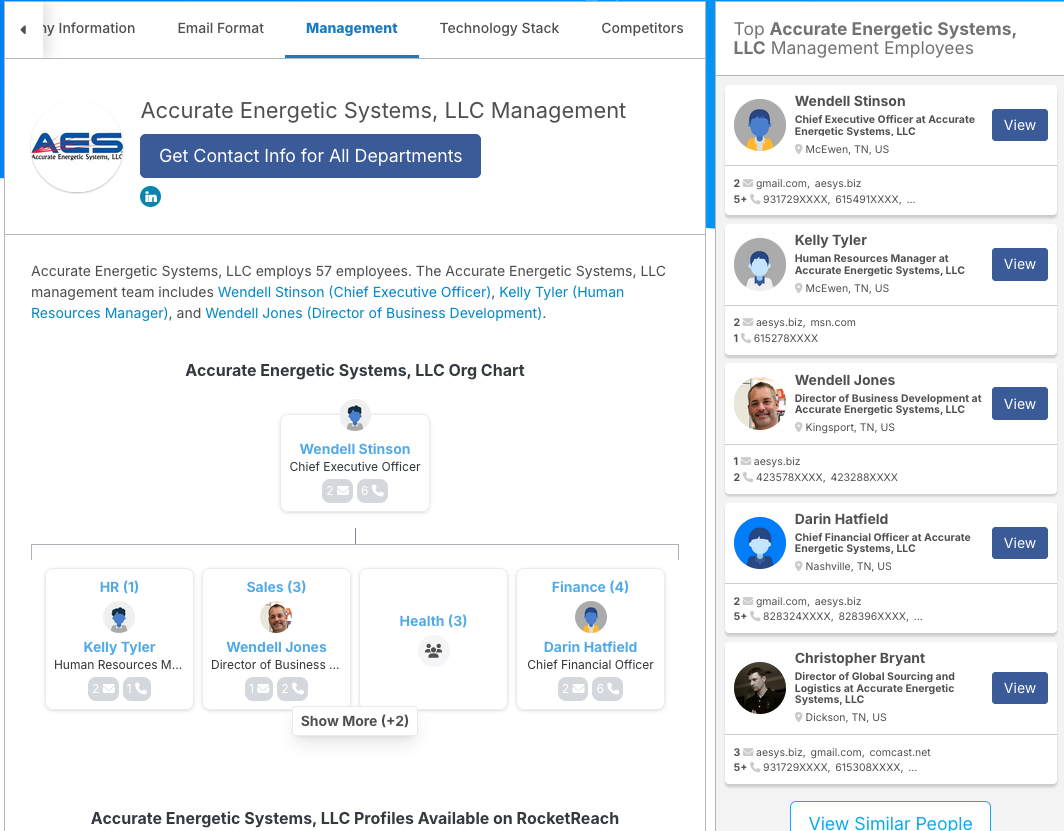This screenshot has width=1064, height=831.
Task: Click Darin Hatfield's blue avatar in sidebar
Action: tap(760, 543)
